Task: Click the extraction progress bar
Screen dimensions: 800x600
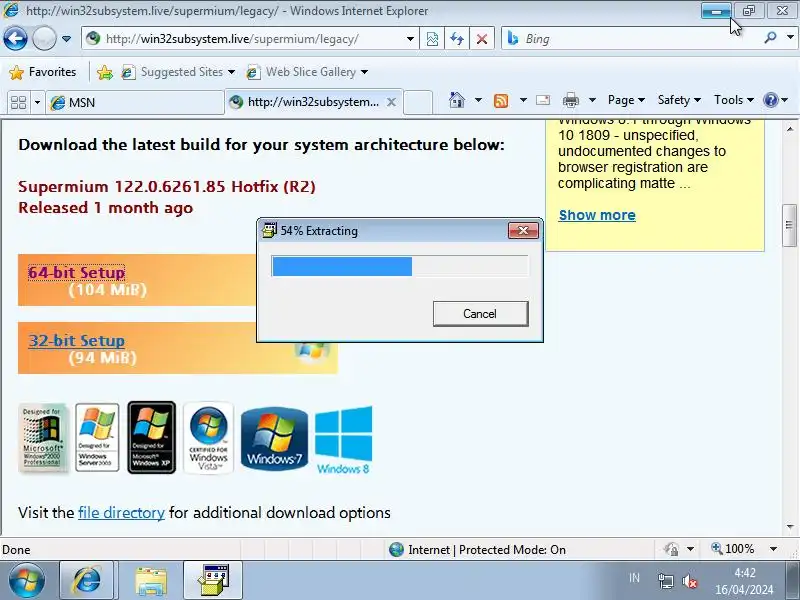Action: pos(400,266)
